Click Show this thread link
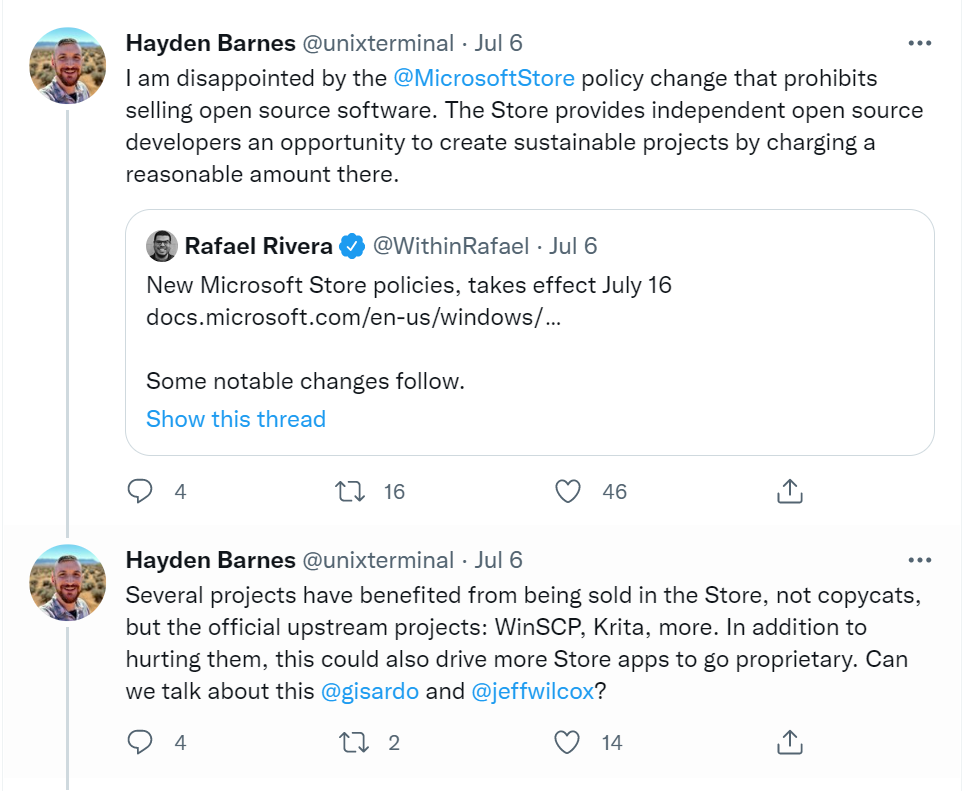The height and width of the screenshot is (791, 980). [236, 419]
